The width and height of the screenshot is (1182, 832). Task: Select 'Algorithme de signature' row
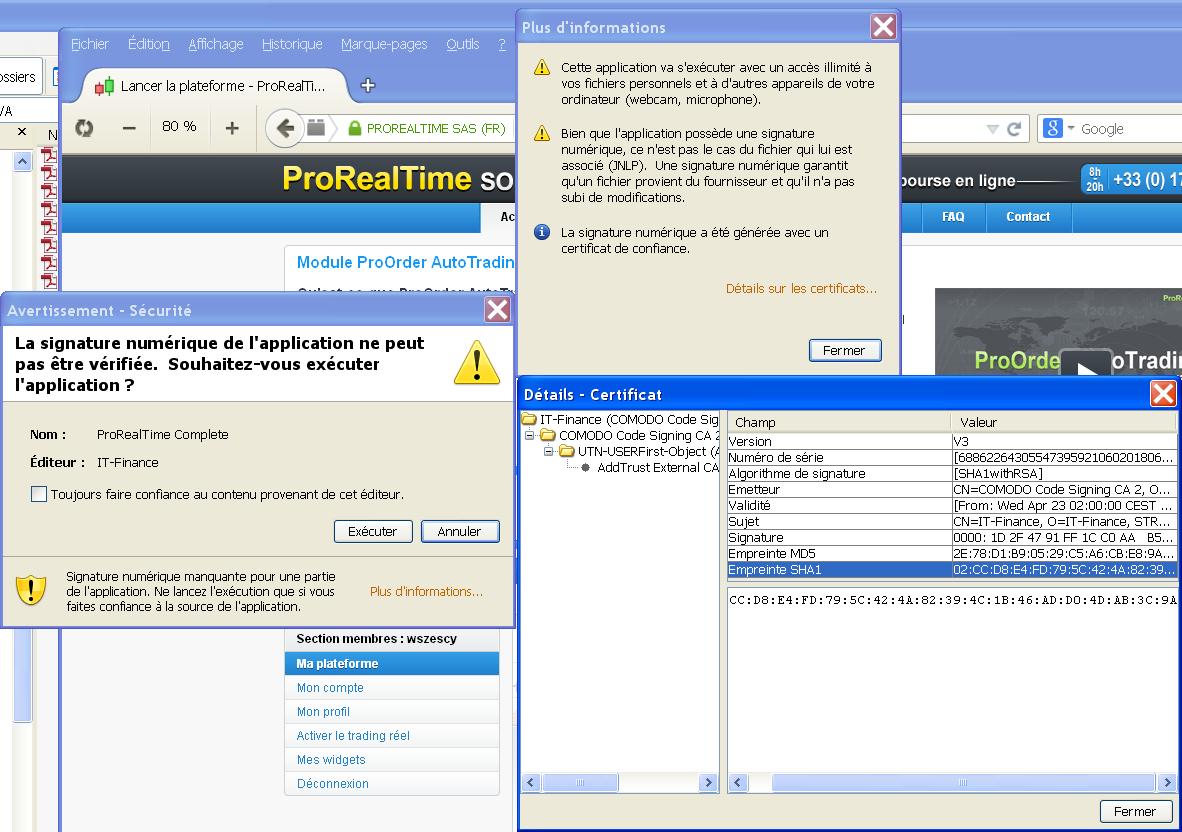(x=951, y=473)
